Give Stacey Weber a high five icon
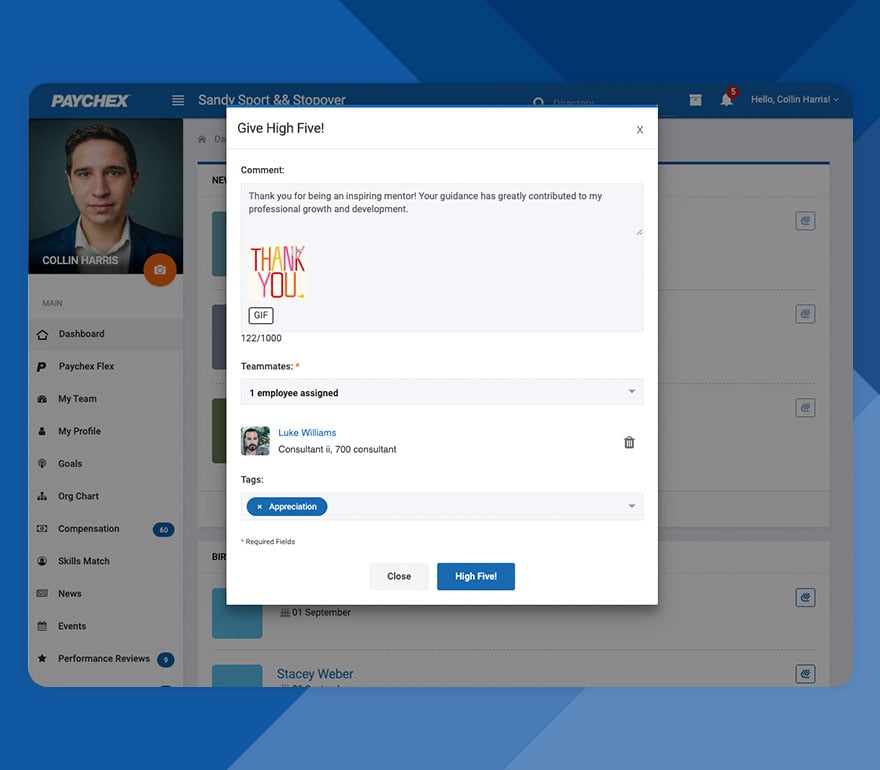This screenshot has height=770, width=880. (805, 674)
